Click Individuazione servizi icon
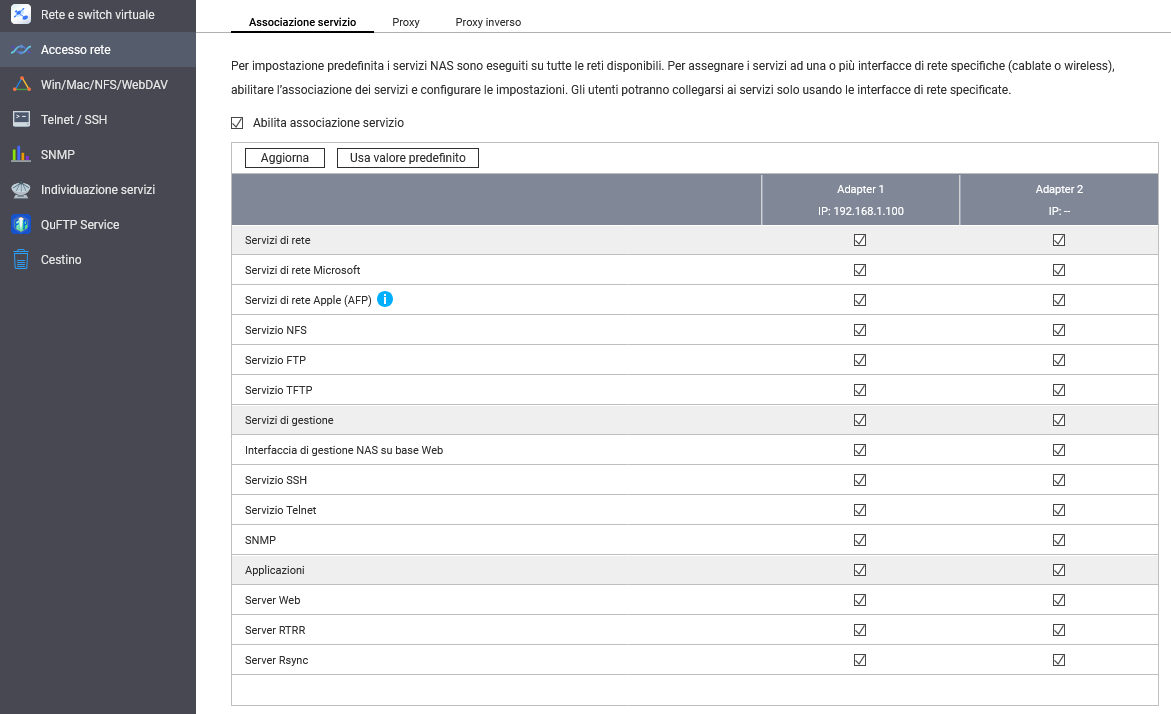This screenshot has width=1171, height=714. pos(21,190)
